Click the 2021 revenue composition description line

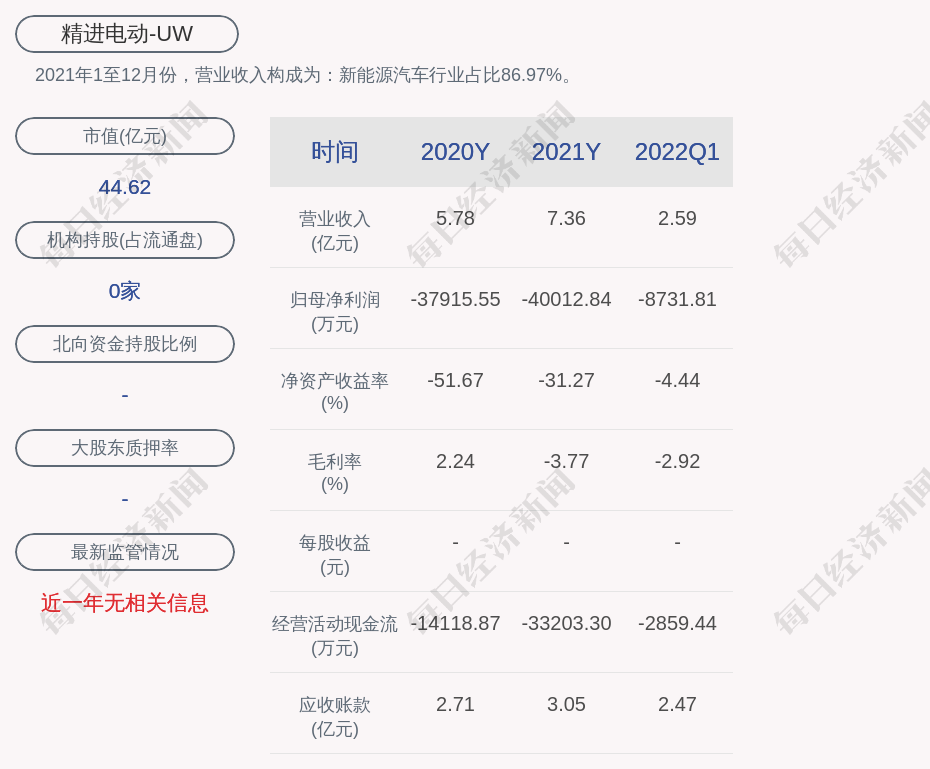303,75
